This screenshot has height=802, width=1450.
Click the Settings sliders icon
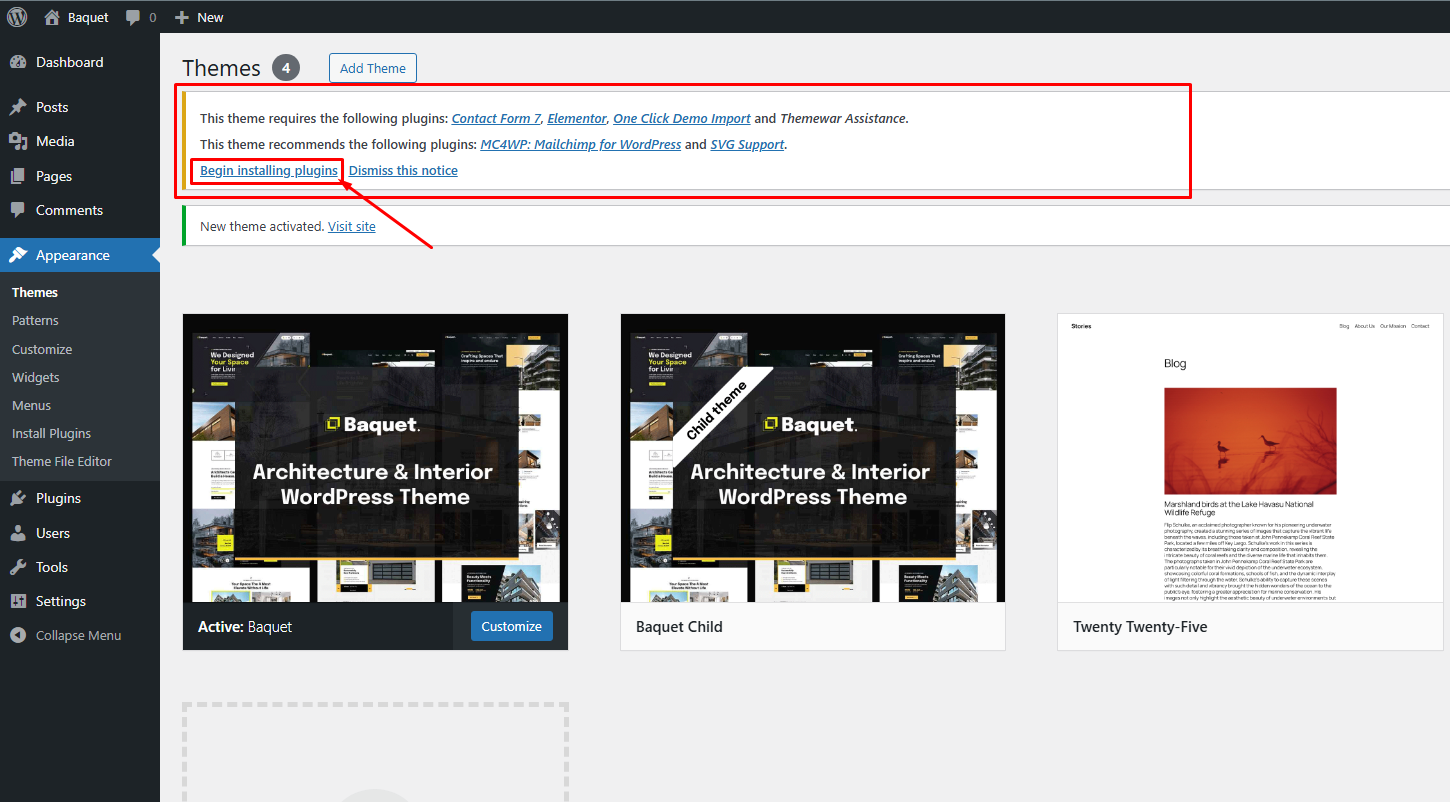click(x=18, y=601)
